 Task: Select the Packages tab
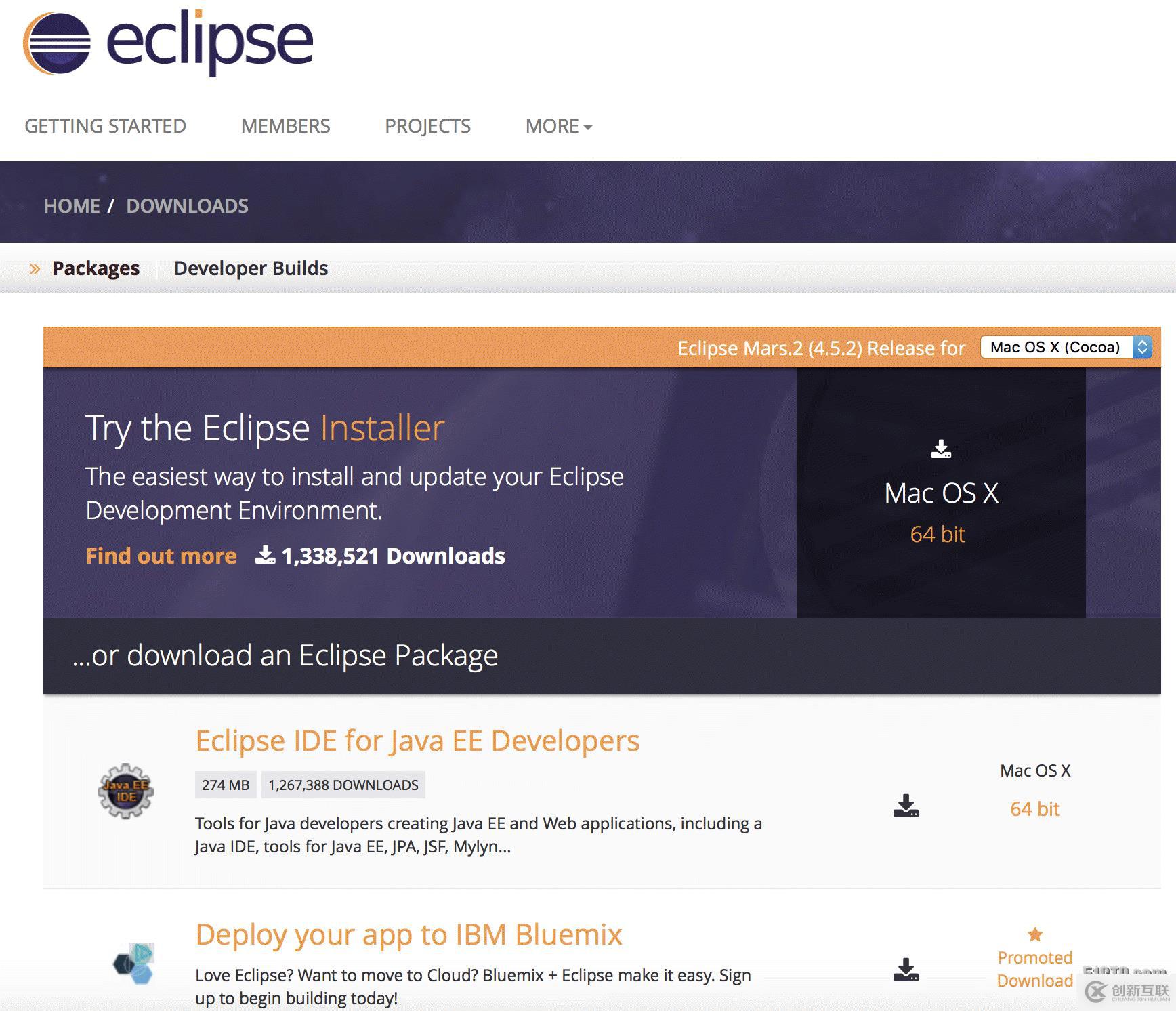click(96, 268)
